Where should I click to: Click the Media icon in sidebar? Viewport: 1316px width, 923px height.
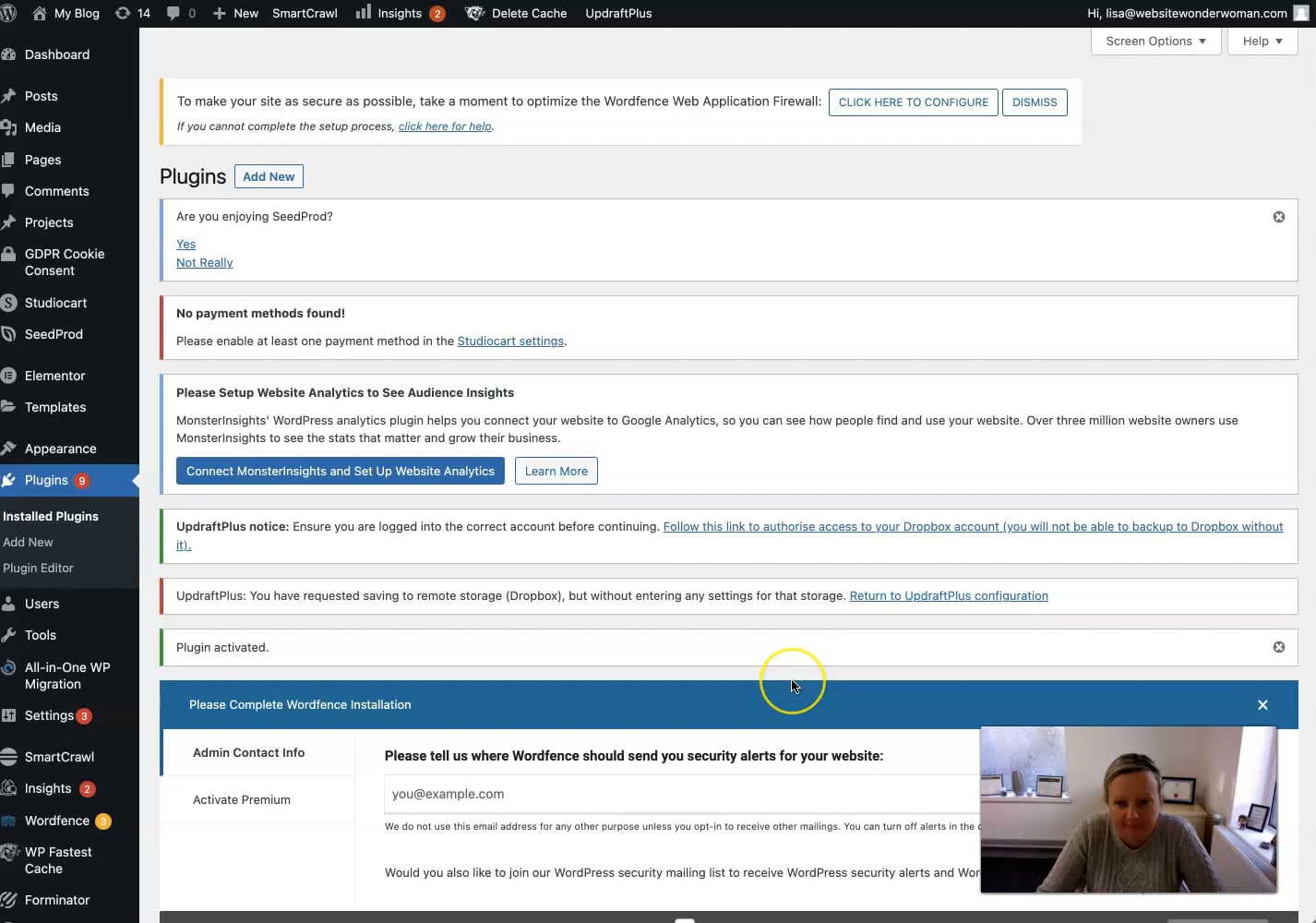8,127
